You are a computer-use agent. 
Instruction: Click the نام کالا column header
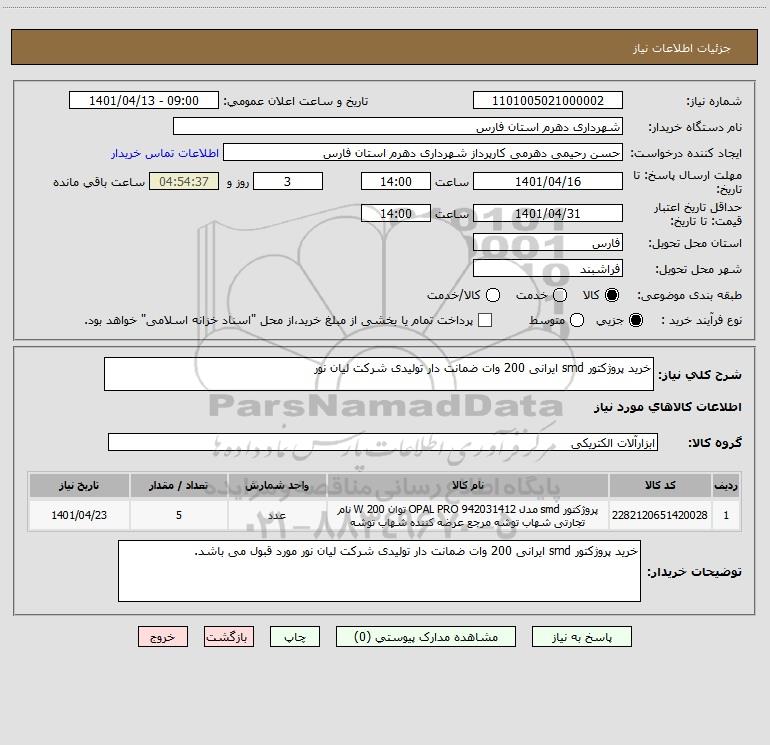(468, 485)
